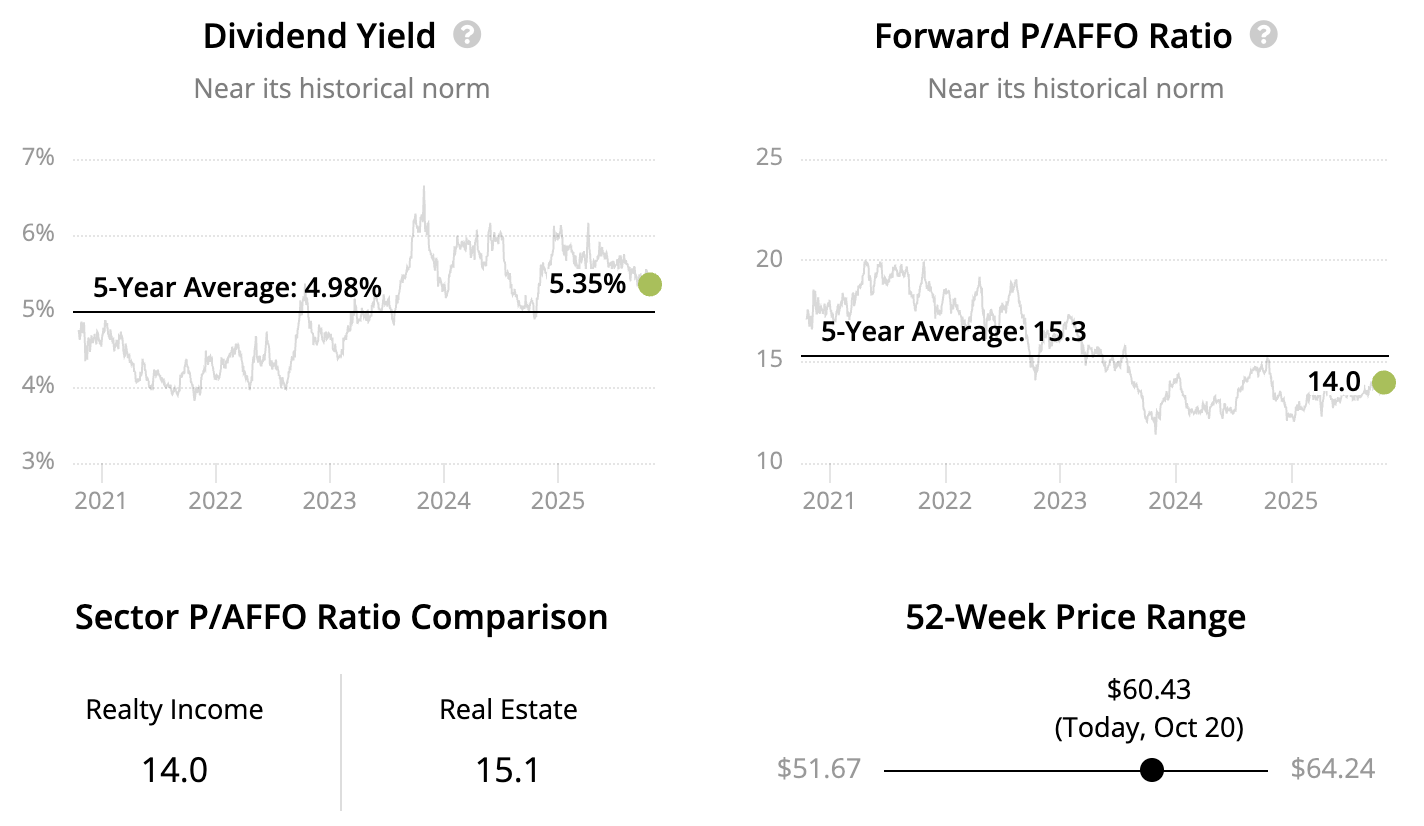Viewport: 1424px width, 826px height.
Task: Click the $64.24 52-week high price
Action: [1332, 769]
